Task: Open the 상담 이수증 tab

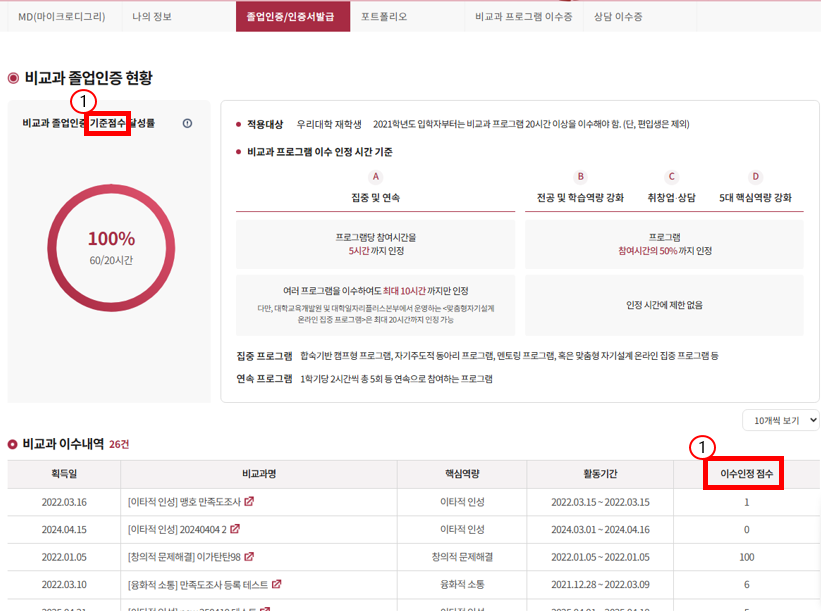Action: pyautogui.click(x=617, y=17)
